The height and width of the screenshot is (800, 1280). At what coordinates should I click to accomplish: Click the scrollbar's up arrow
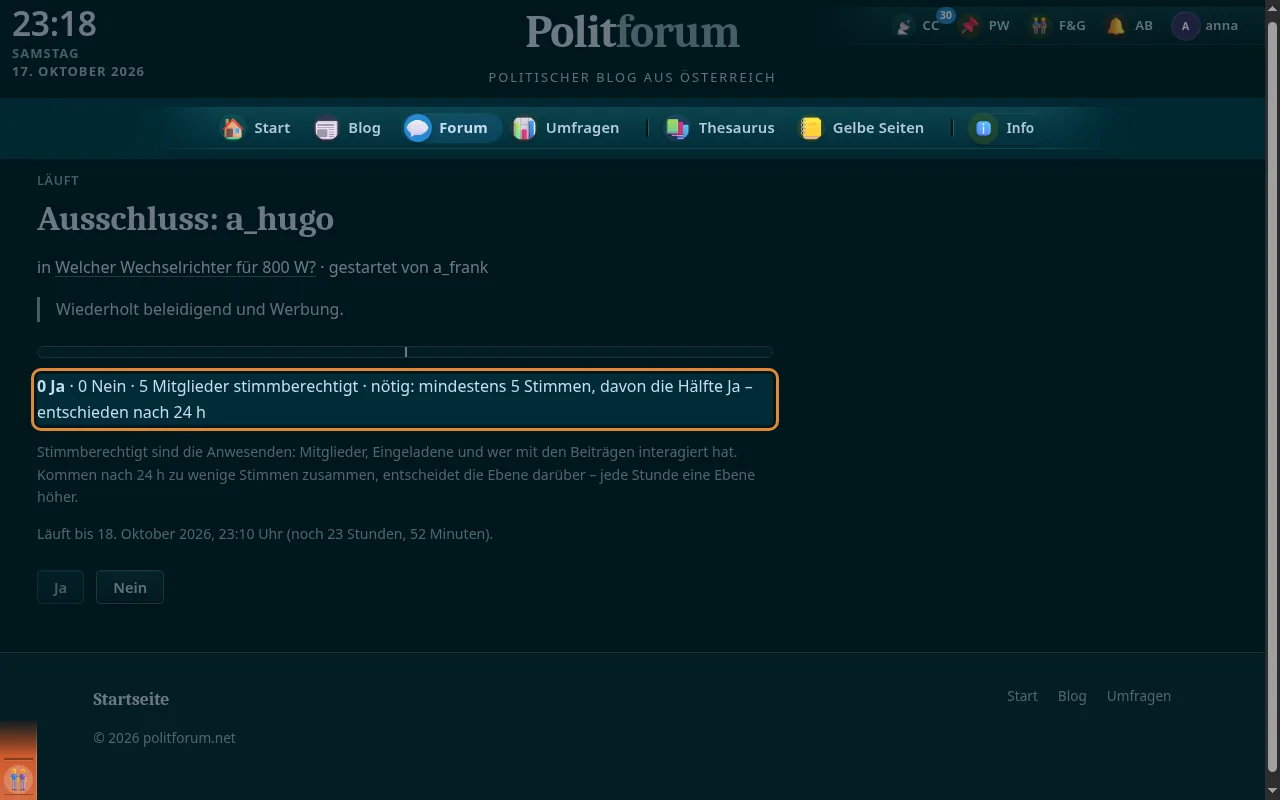pos(1272,7)
